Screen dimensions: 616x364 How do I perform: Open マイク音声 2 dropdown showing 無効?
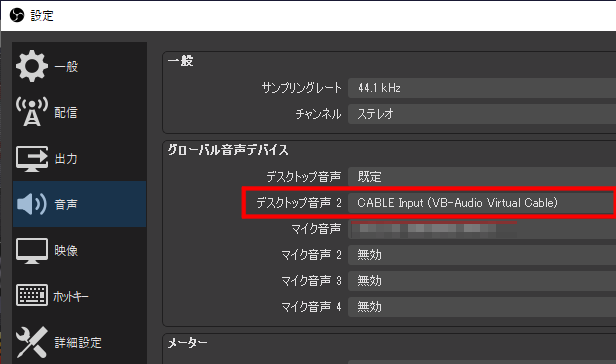click(x=482, y=255)
